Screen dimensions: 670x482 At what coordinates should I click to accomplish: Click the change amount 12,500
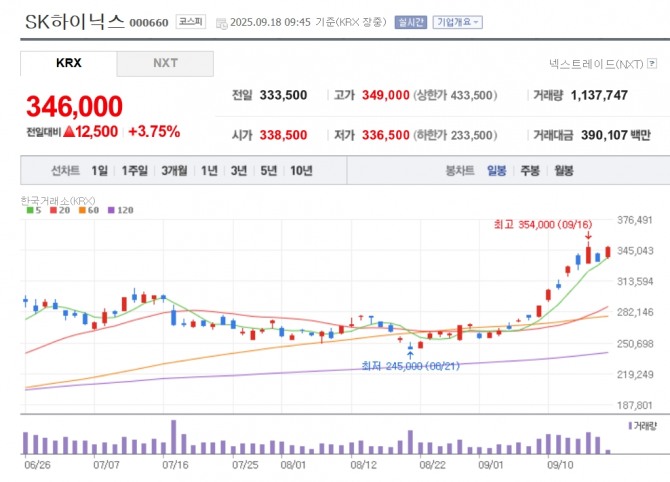[x=97, y=132]
